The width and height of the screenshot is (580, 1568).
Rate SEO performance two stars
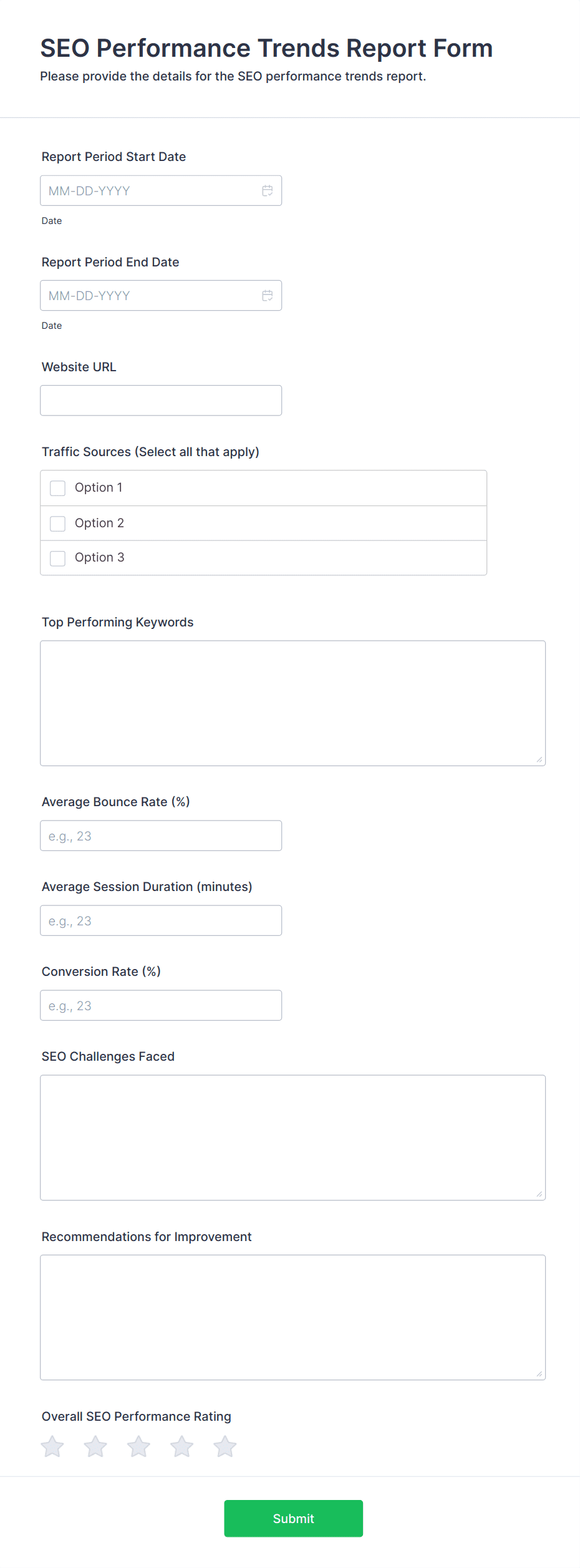coord(95,1446)
